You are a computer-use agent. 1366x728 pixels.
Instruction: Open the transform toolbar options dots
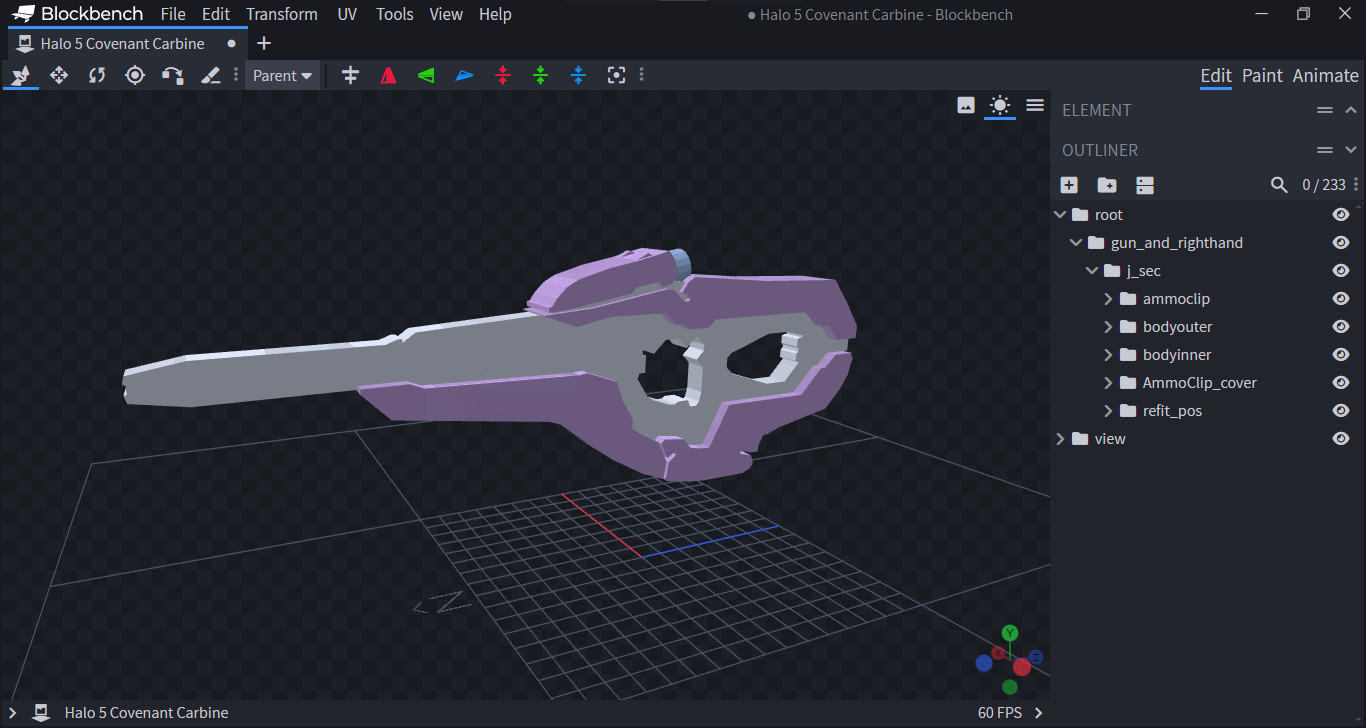641,75
